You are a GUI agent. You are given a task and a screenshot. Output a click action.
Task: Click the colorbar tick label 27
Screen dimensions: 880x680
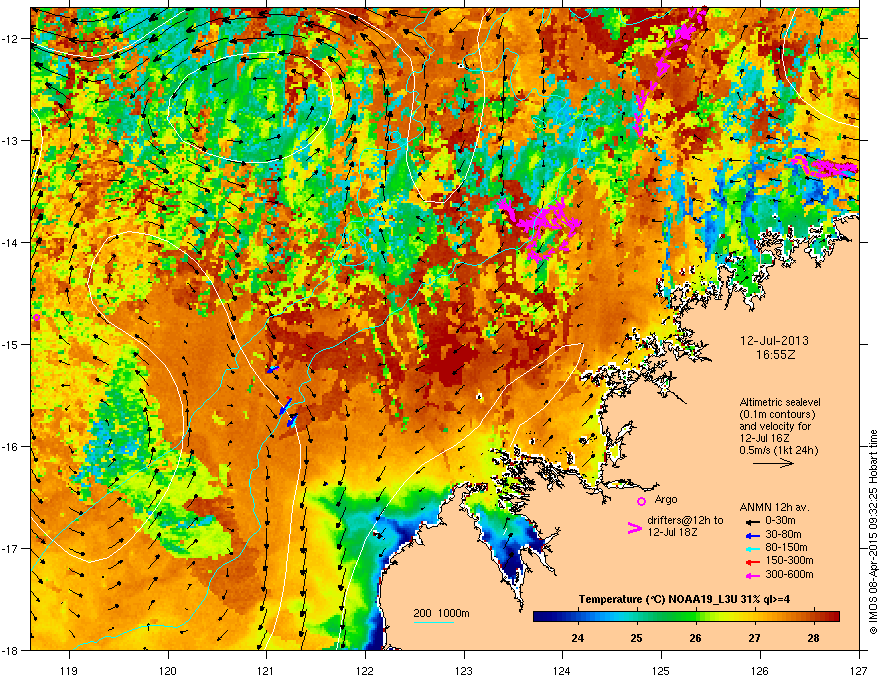[754, 638]
